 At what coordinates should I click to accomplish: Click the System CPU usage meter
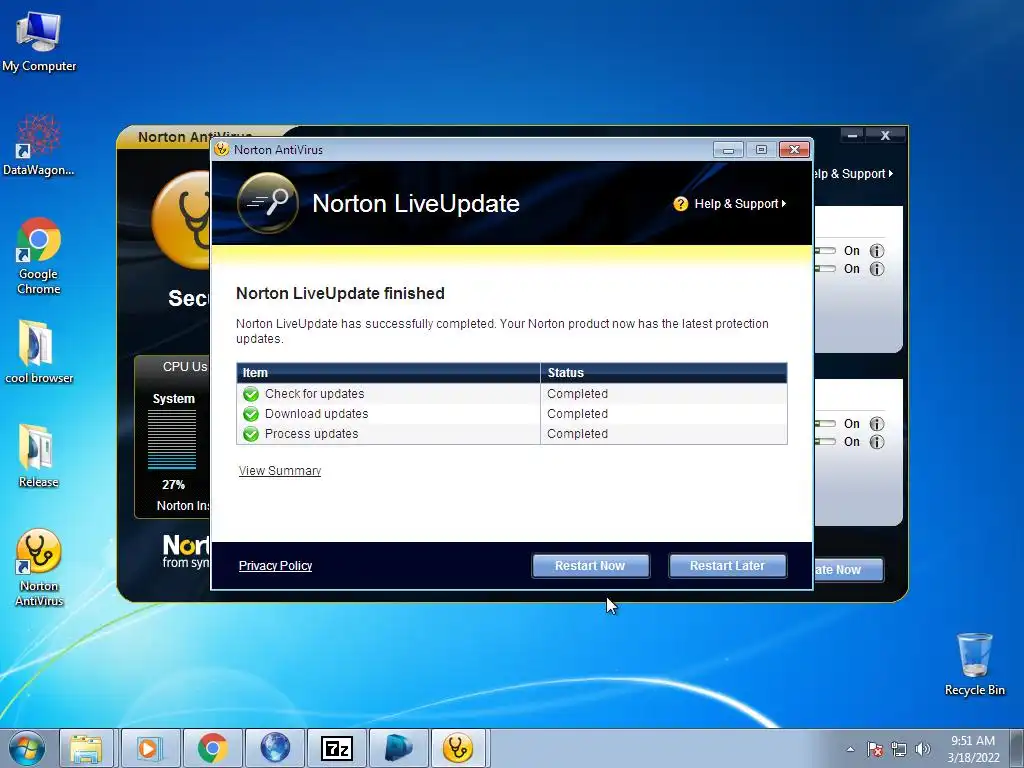pos(172,440)
